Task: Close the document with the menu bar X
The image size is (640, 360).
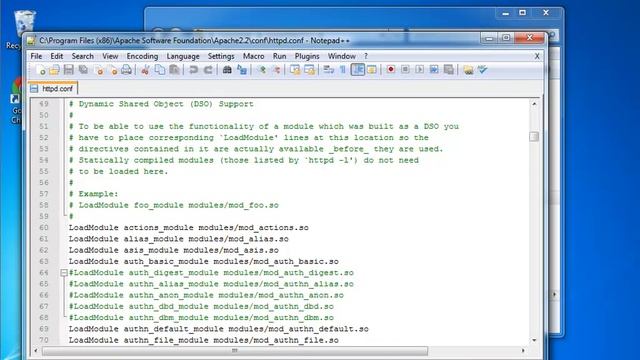Action: tap(537, 56)
